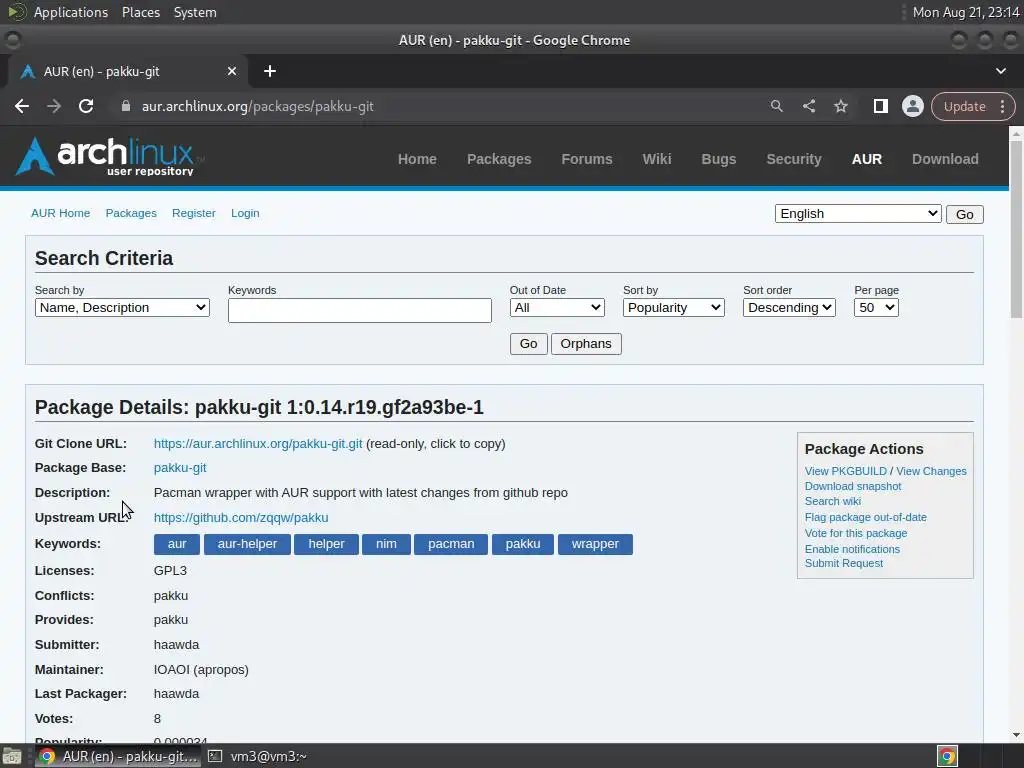Share this page via the share icon
Viewport: 1024px width, 768px height.
(808, 106)
